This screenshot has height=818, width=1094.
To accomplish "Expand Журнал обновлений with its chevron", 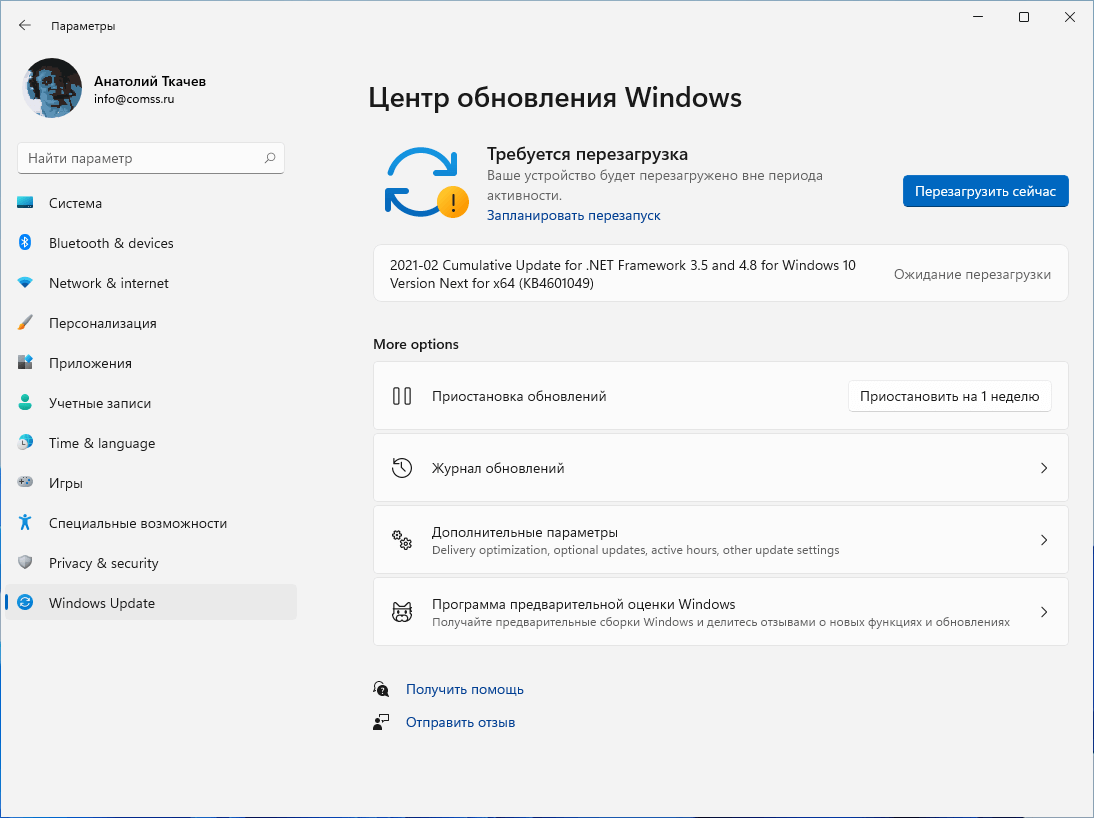I will [x=1043, y=468].
